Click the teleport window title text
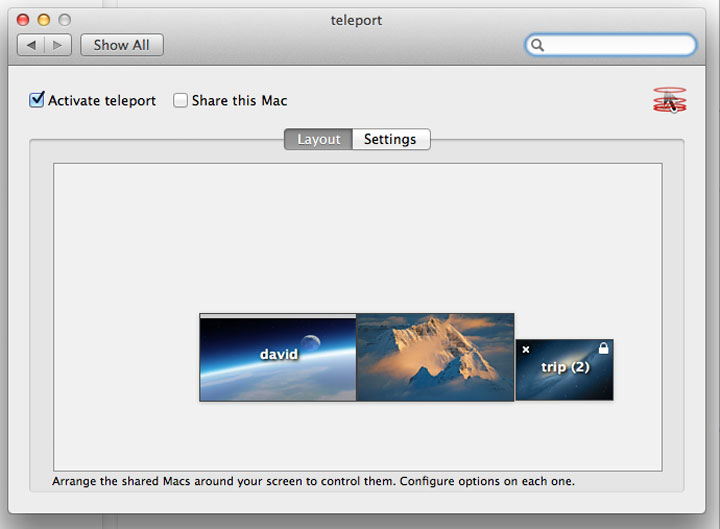The image size is (720, 529). [x=356, y=20]
